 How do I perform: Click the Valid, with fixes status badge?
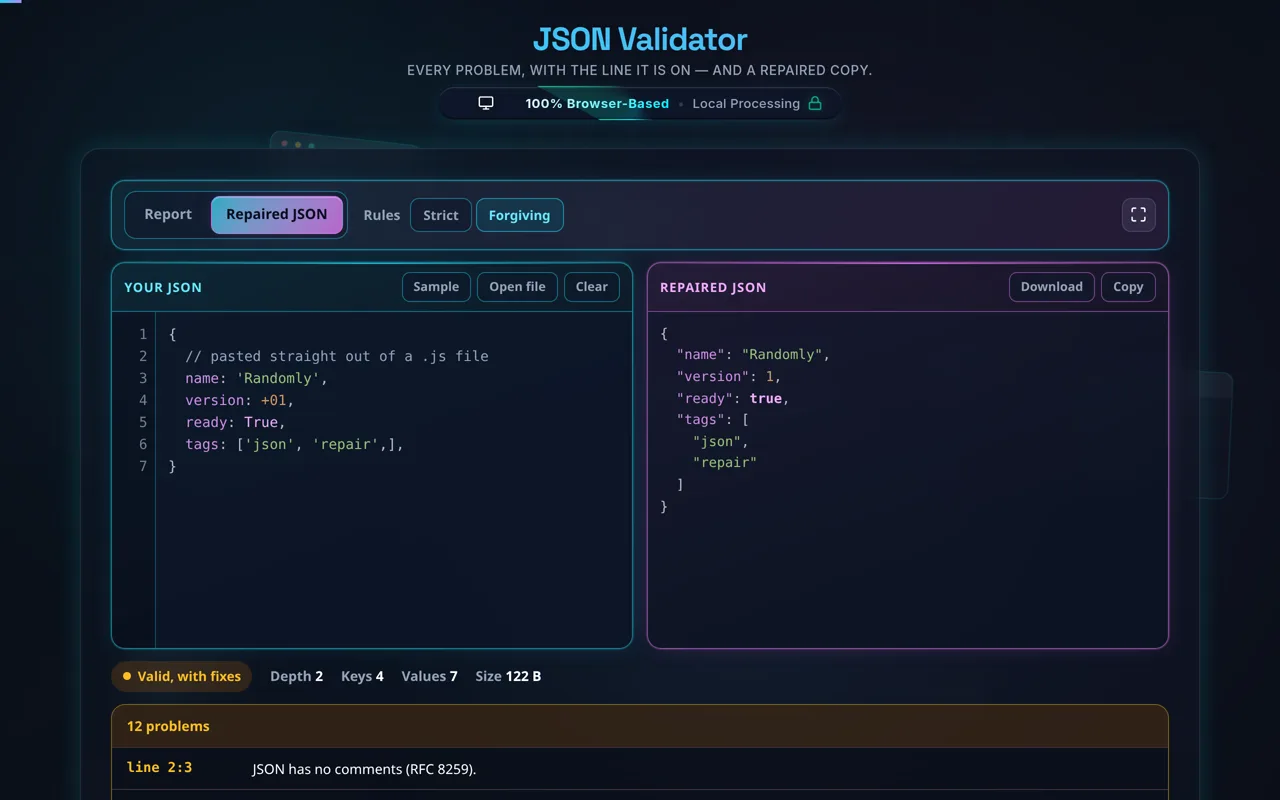click(181, 676)
